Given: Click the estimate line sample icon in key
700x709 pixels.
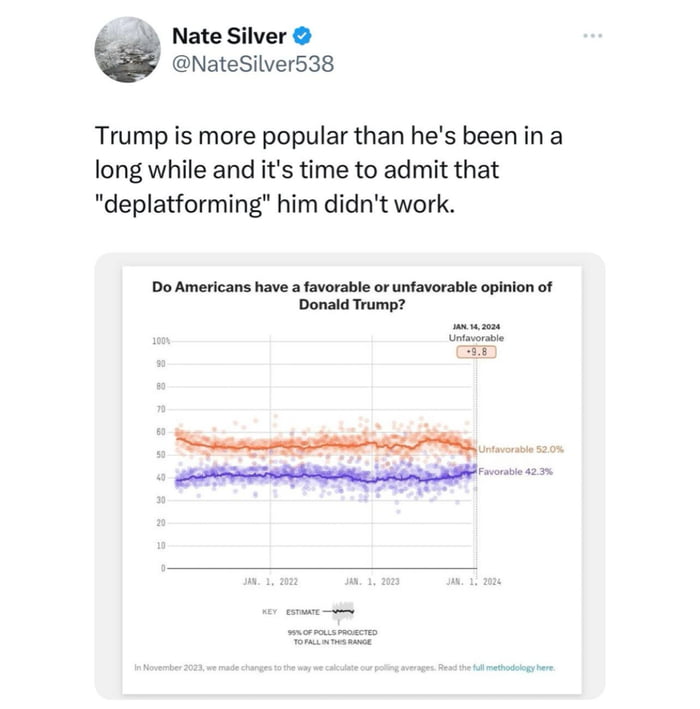Looking at the screenshot, I should (x=343, y=609).
